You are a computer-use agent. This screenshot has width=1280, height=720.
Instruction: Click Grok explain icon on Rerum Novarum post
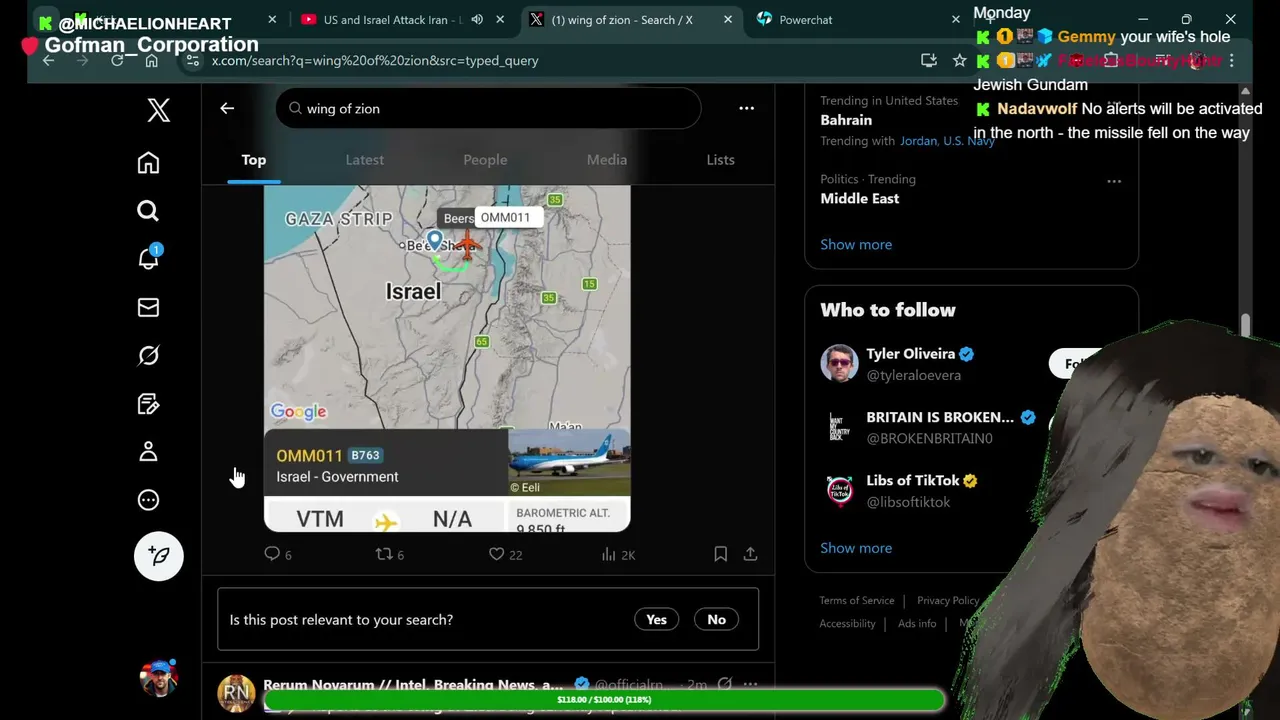click(724, 685)
